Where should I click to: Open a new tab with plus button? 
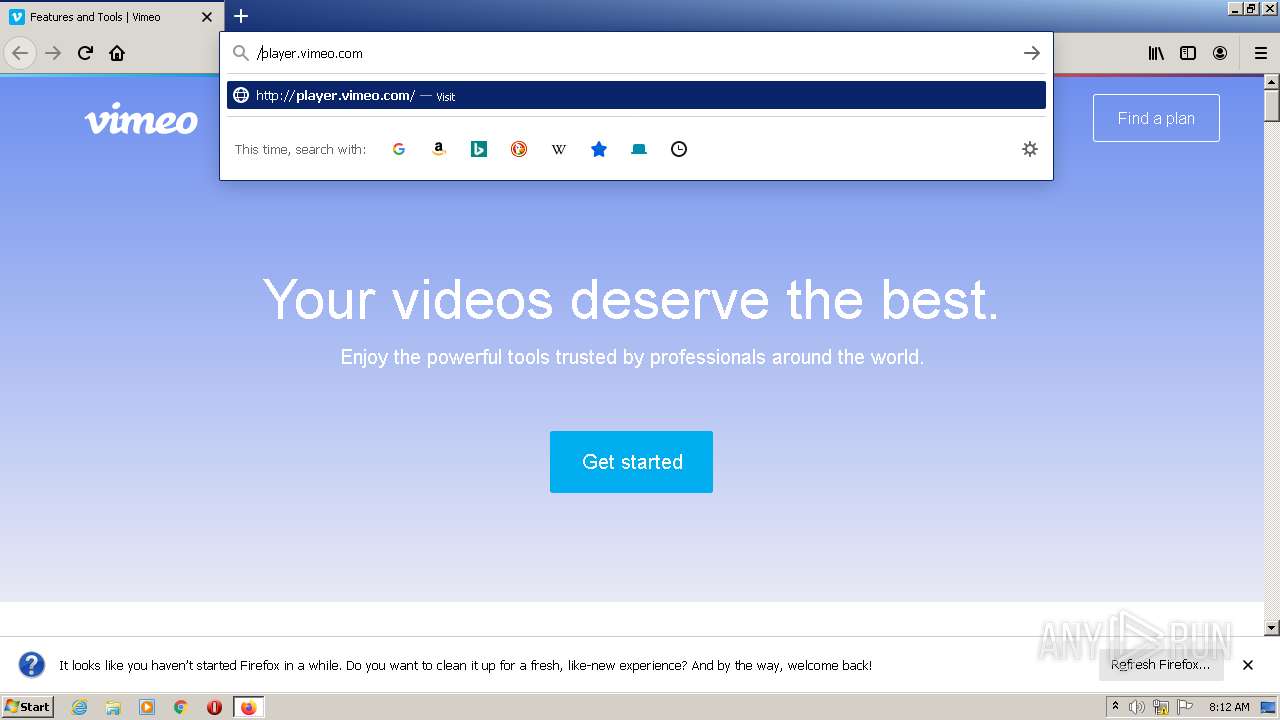tap(241, 16)
